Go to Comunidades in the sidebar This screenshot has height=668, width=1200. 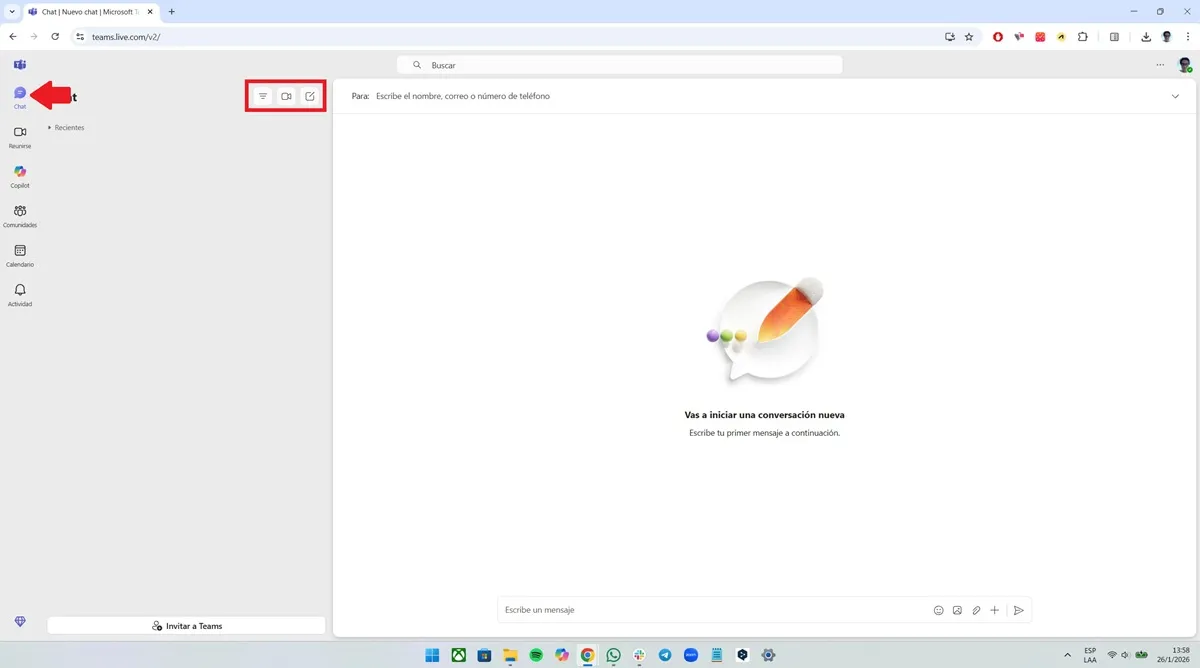[20, 216]
